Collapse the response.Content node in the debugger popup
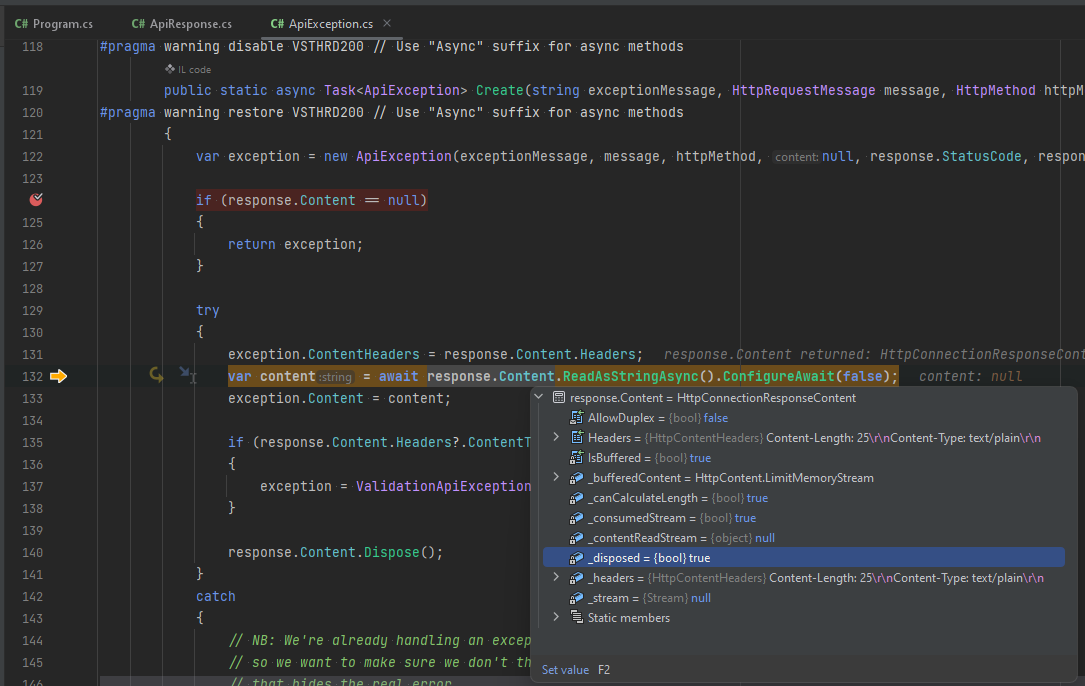1085x686 pixels. click(538, 397)
